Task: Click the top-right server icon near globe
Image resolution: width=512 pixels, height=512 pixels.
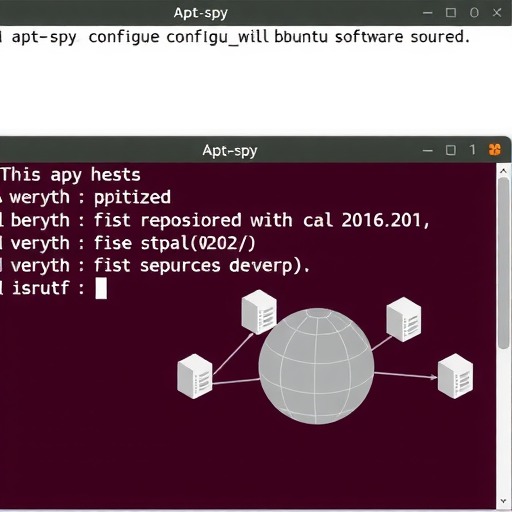Action: coord(404,319)
